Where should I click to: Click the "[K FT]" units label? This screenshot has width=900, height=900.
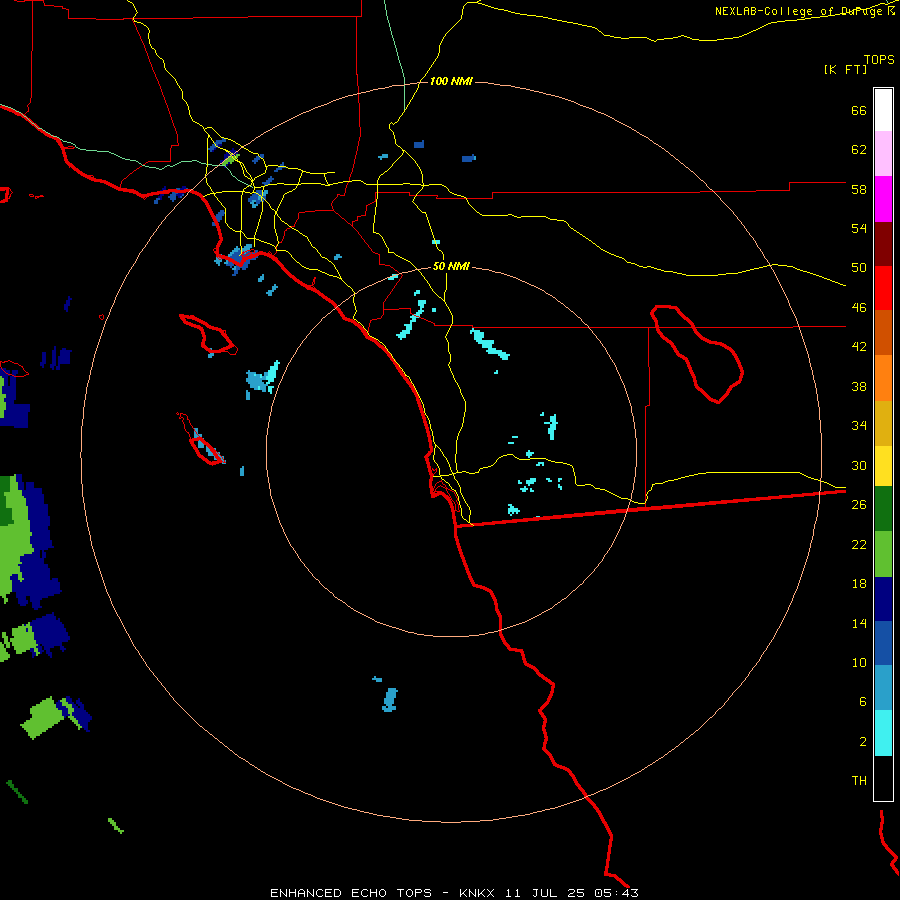coord(845,69)
